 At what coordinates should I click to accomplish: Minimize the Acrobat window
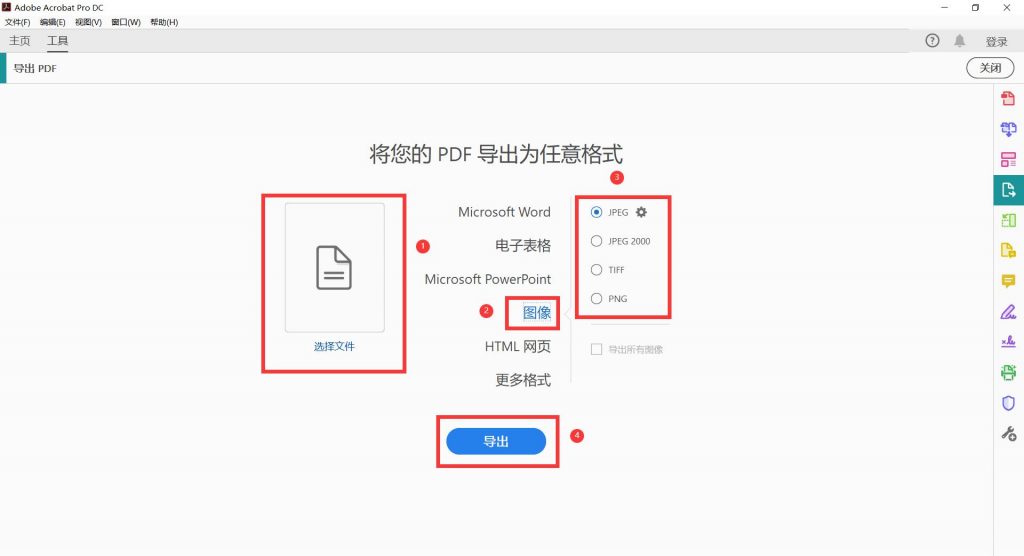coord(944,7)
